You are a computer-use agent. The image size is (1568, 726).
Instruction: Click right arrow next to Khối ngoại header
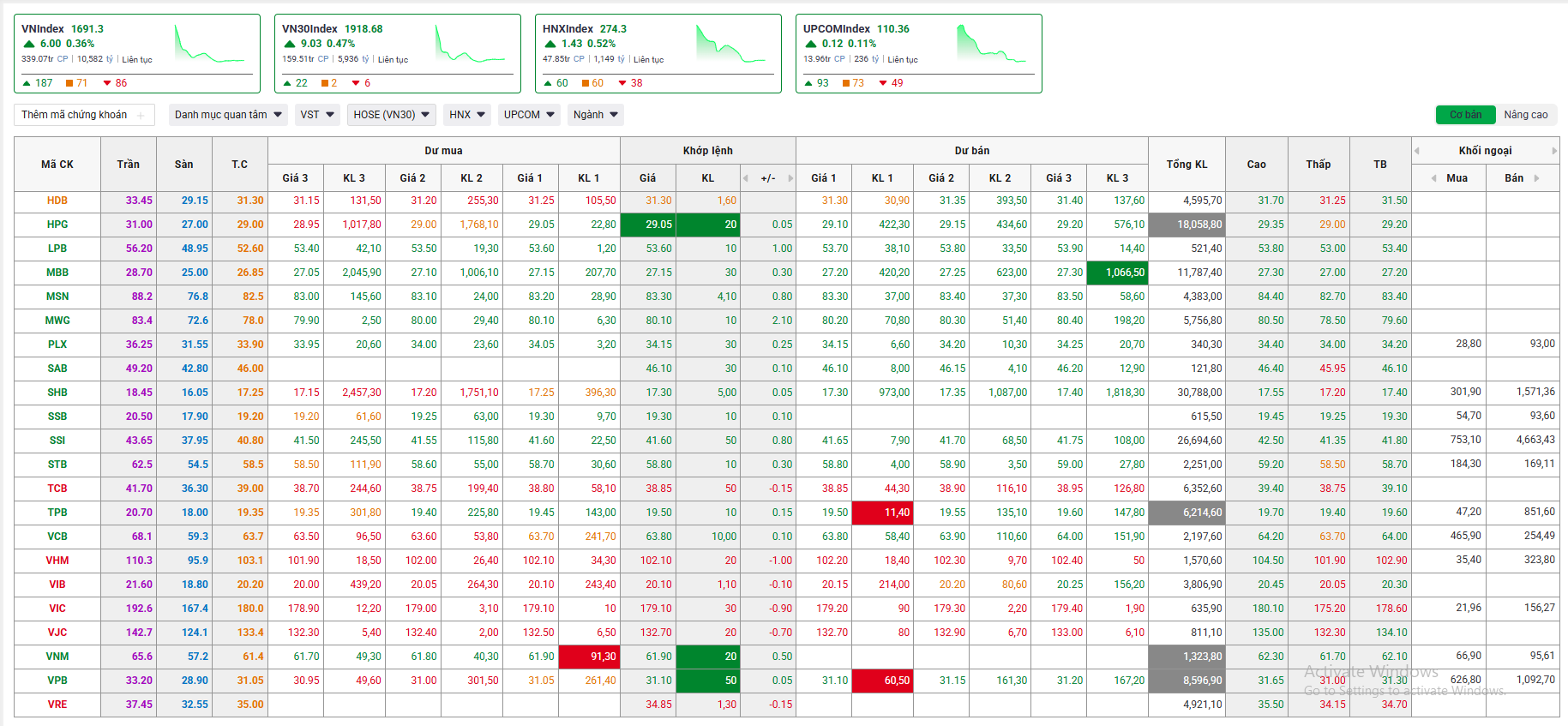click(x=1554, y=151)
